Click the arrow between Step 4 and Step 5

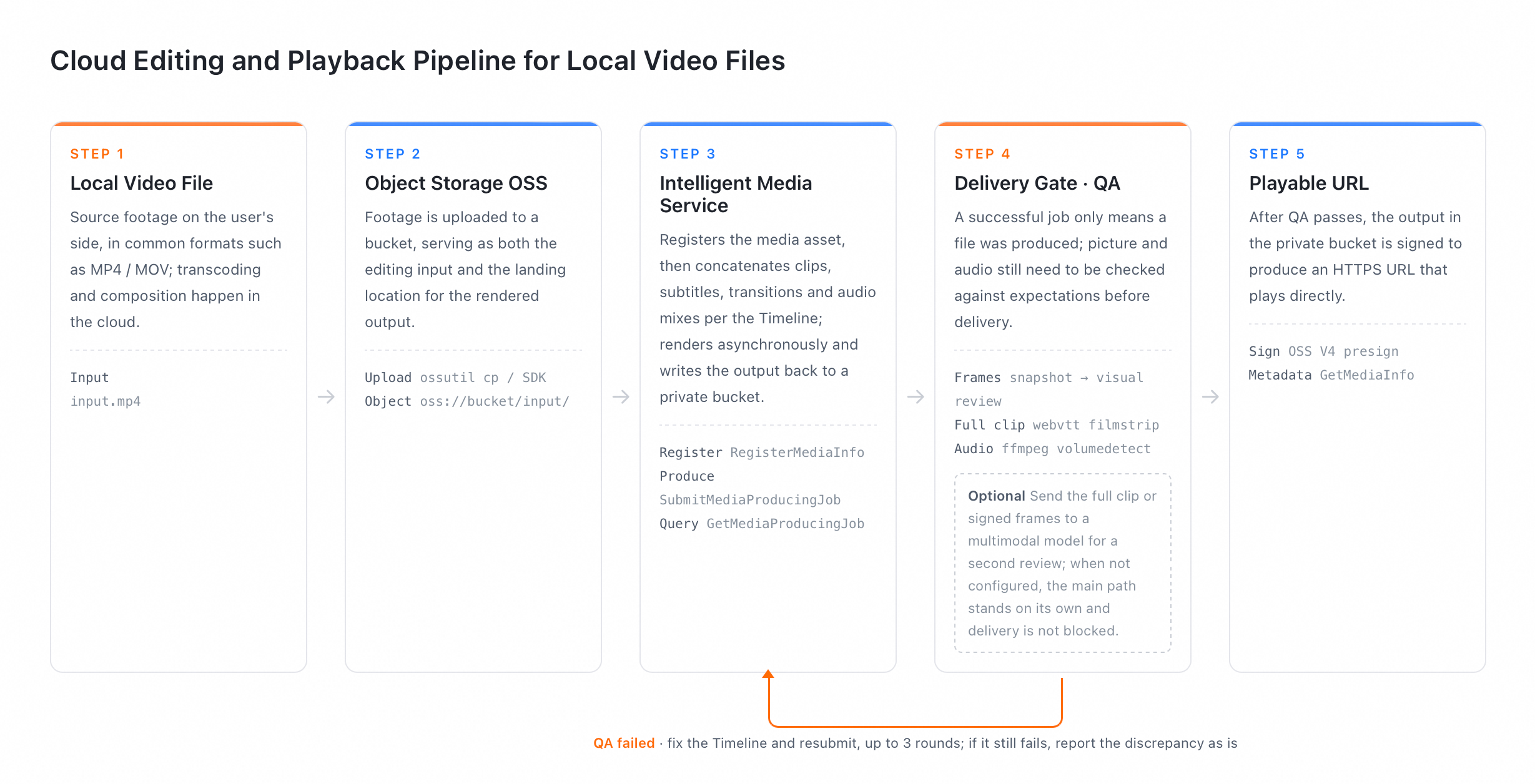[x=1210, y=397]
